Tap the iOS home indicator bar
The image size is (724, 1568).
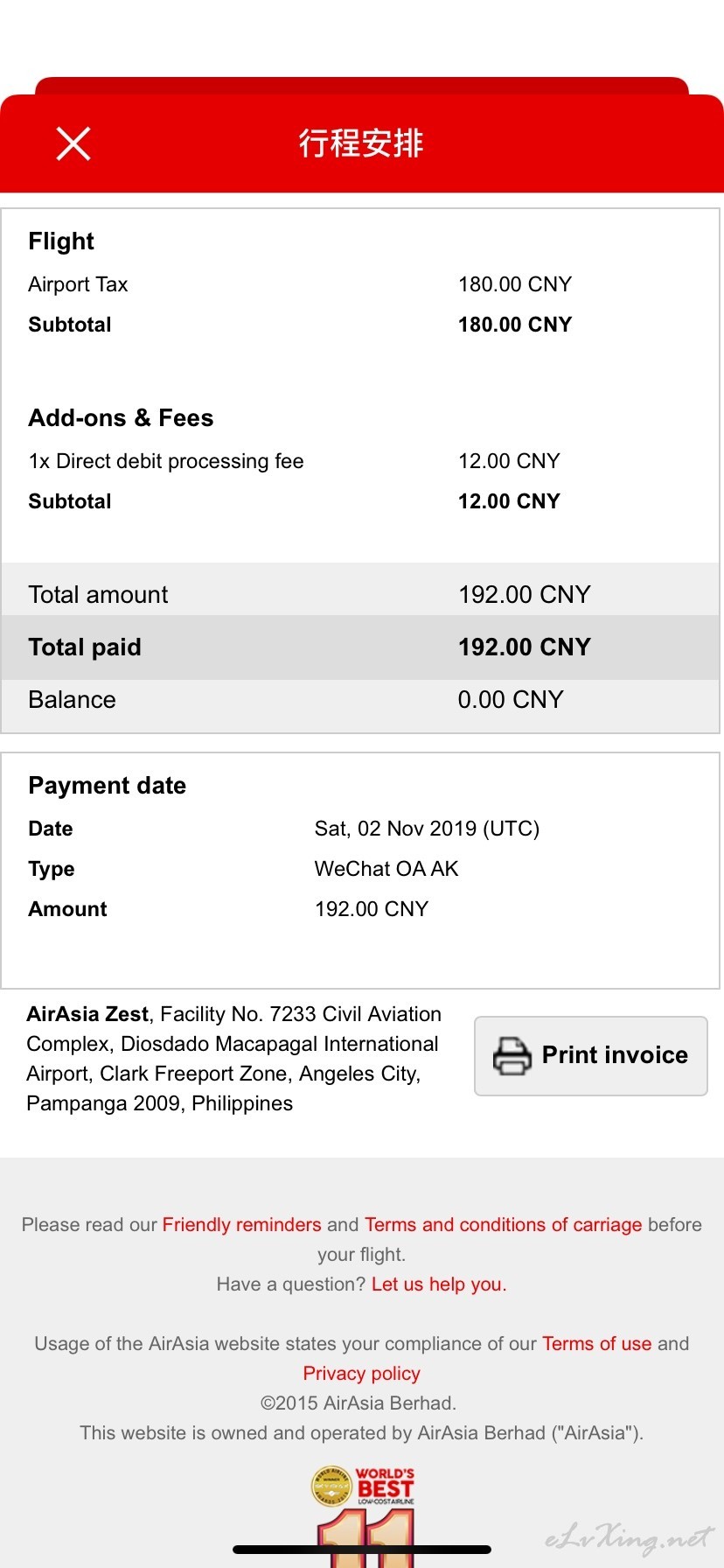(362, 1550)
